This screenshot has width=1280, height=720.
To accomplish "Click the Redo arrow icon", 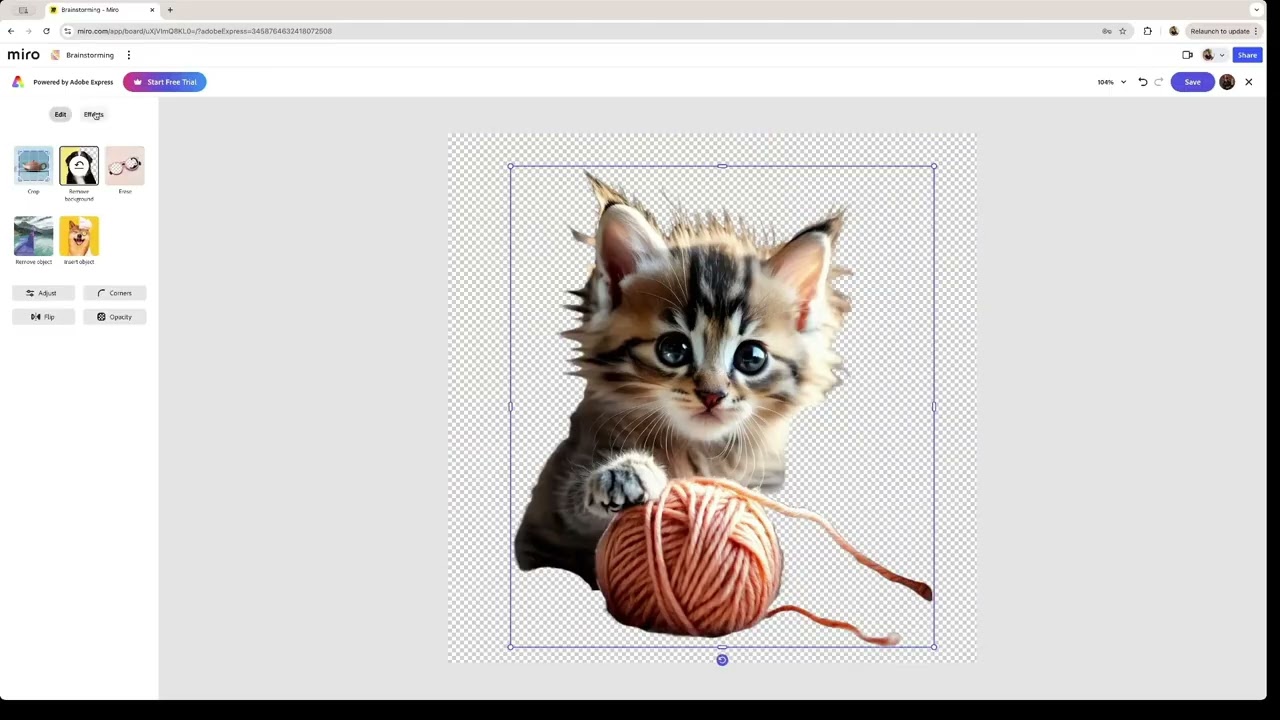I will [x=1159, y=82].
